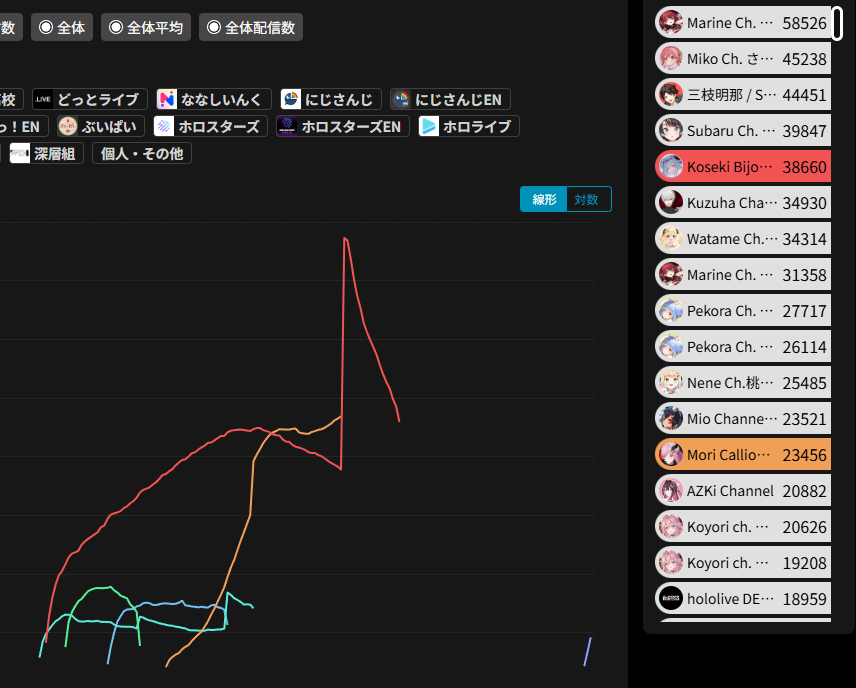856x688 pixels.
Task: Click the にじさんじEN logo icon
Action: [x=401, y=99]
